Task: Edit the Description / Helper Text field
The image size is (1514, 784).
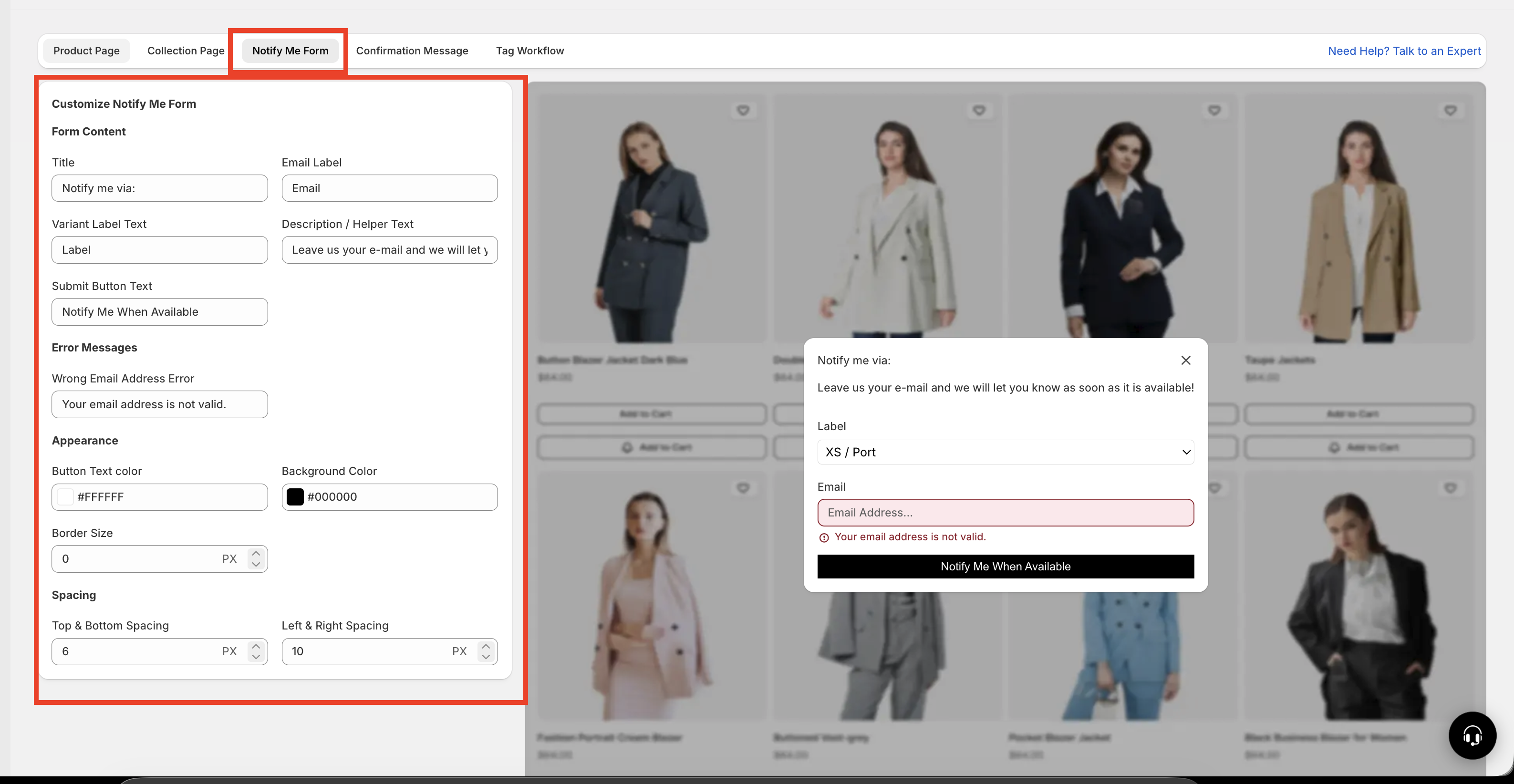Action: [390, 250]
